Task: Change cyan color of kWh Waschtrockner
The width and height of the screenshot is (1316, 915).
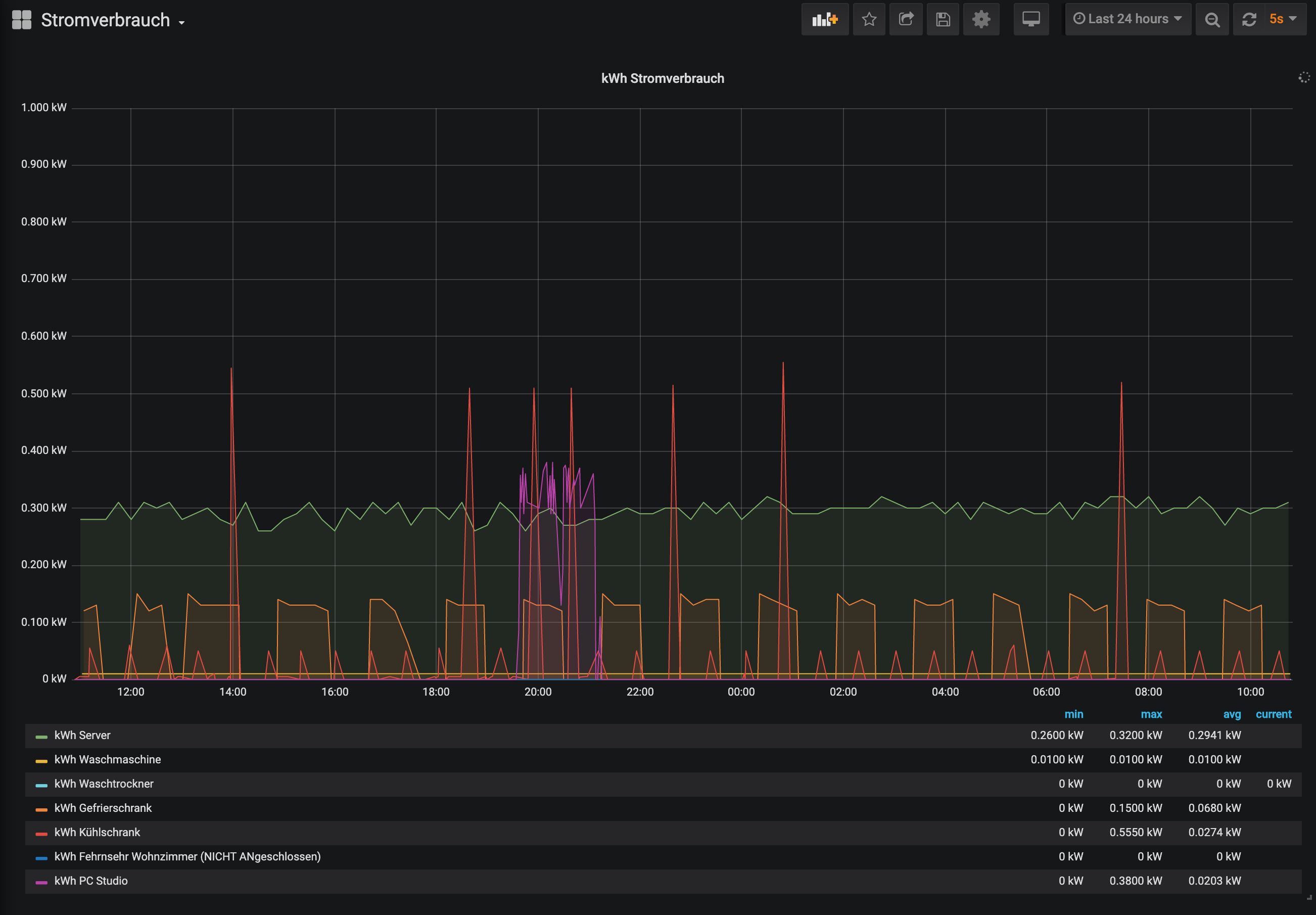Action: (41, 785)
